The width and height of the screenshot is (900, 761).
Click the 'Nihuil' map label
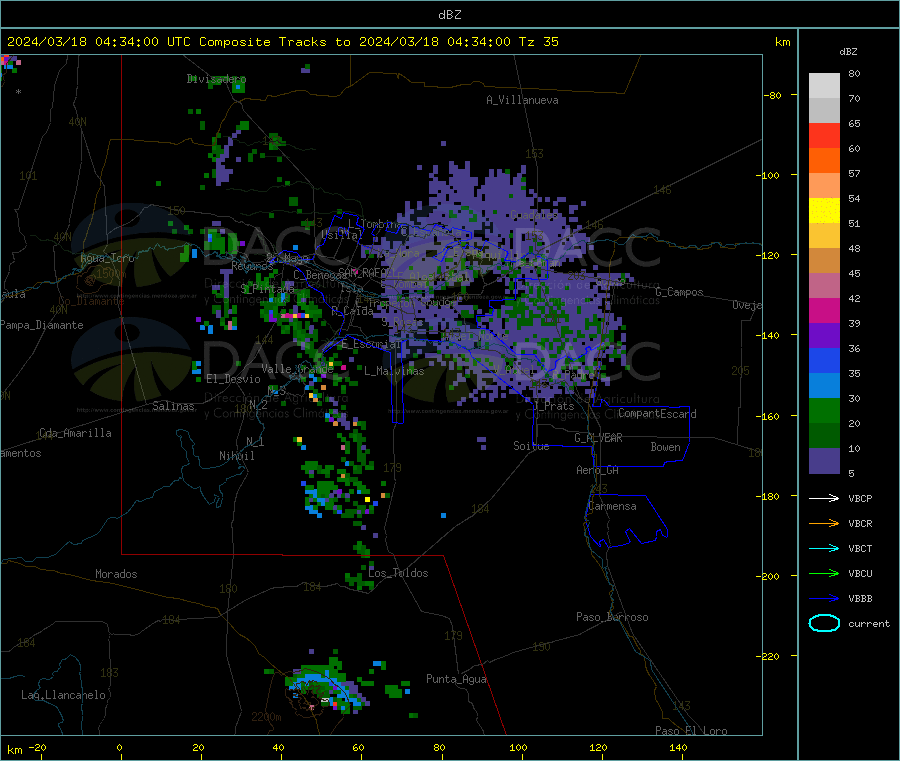[x=236, y=456]
